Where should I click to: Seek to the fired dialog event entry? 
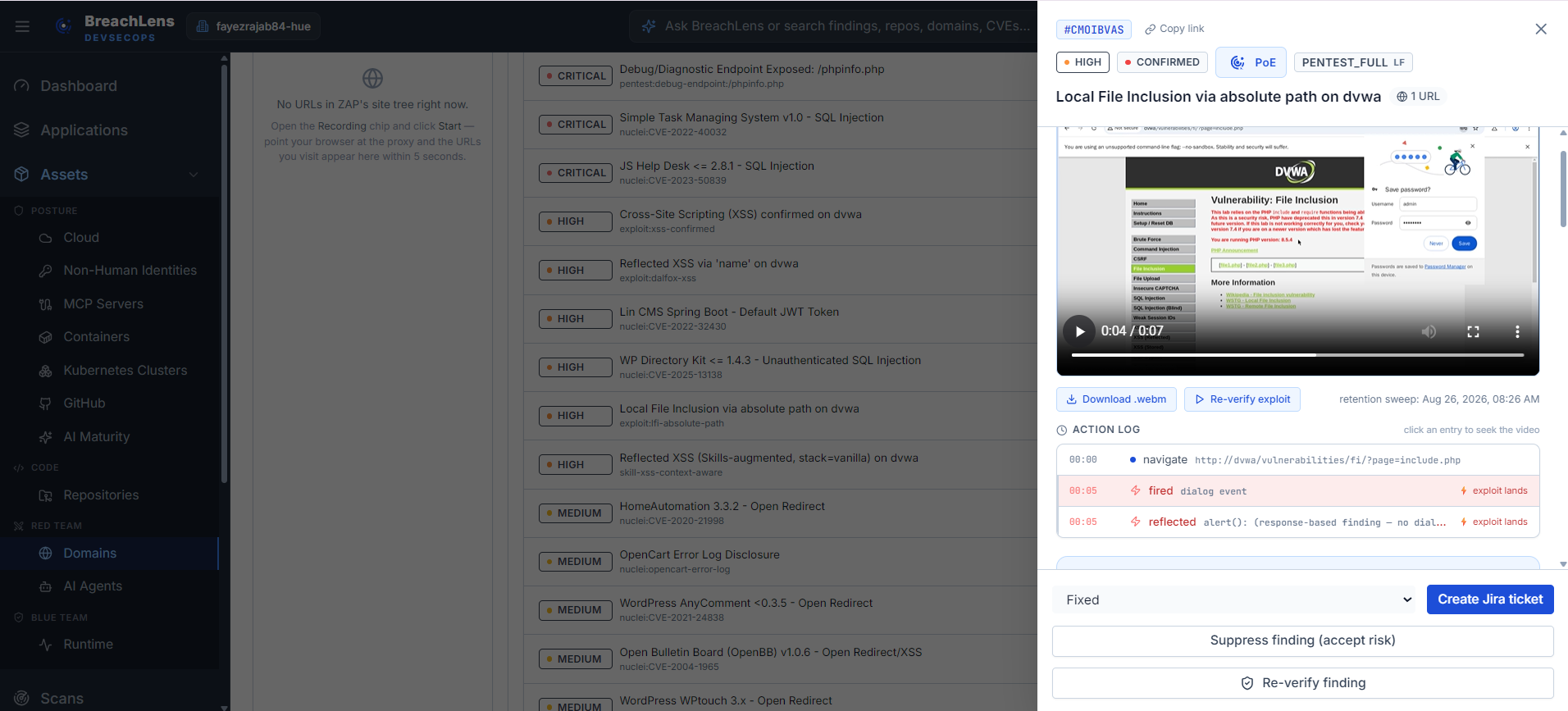1297,491
